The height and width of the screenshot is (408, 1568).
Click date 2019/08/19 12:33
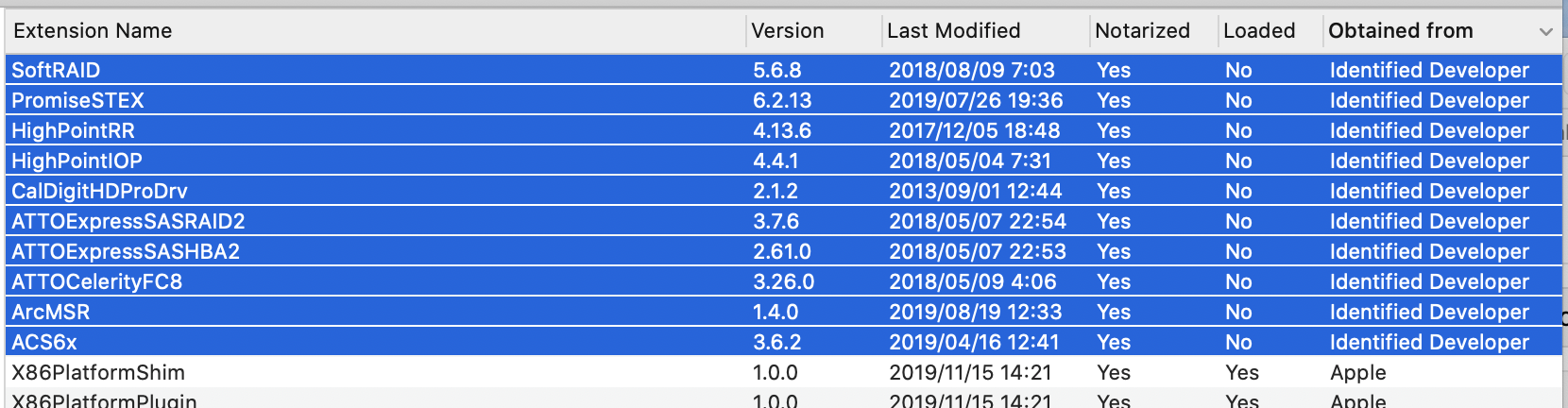[x=976, y=312]
